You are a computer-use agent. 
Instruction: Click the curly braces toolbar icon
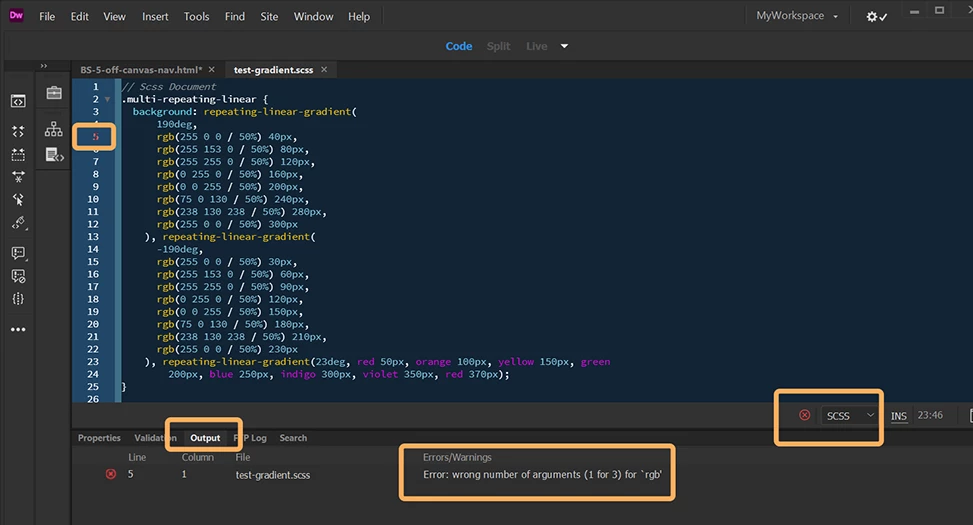pos(18,299)
